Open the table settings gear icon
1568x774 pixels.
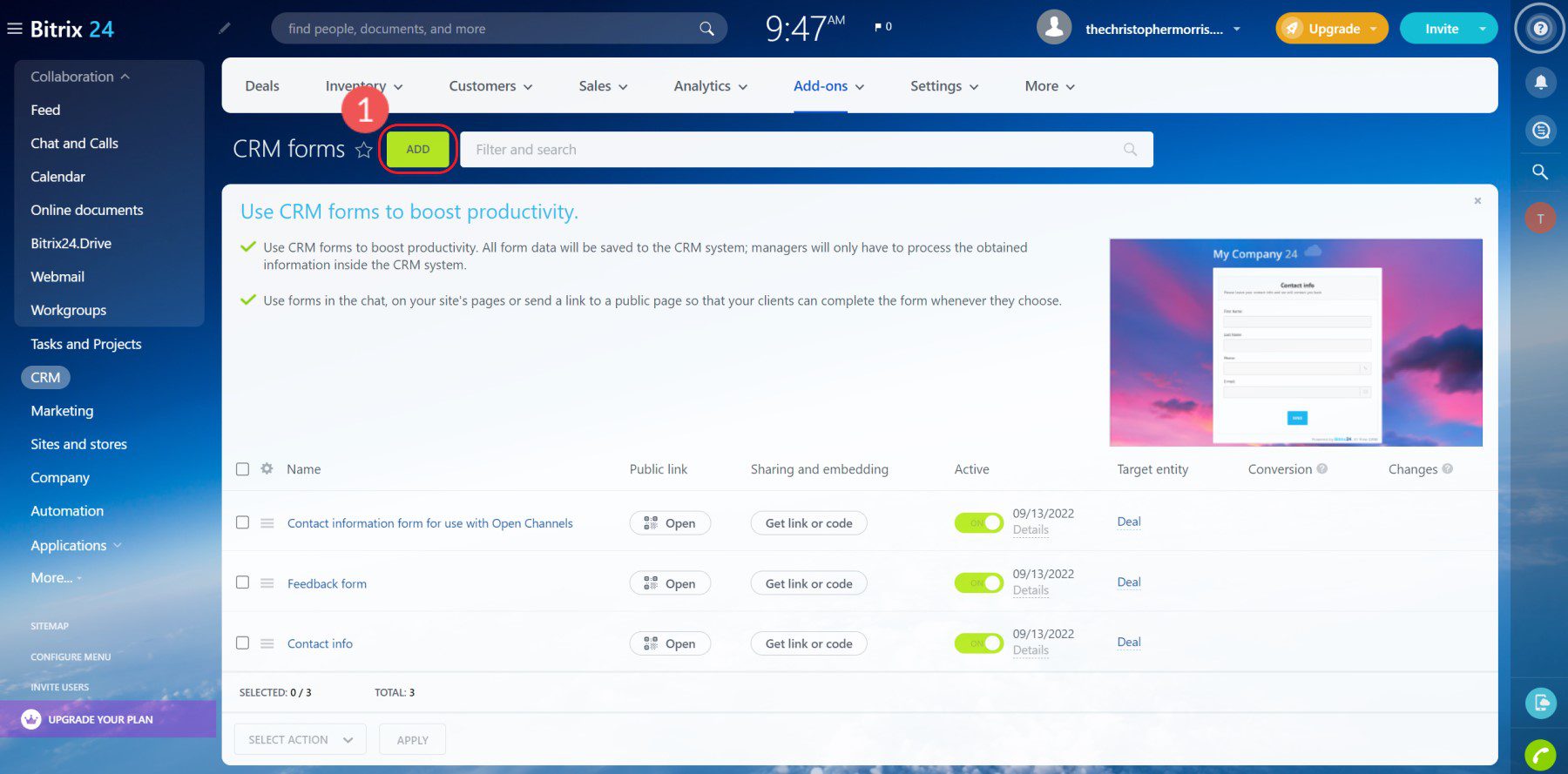(x=267, y=468)
